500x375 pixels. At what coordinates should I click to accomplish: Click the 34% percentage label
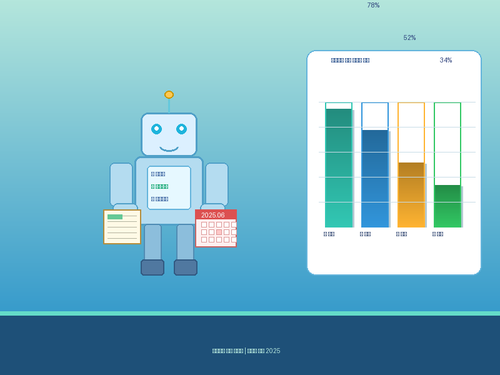pos(446,60)
